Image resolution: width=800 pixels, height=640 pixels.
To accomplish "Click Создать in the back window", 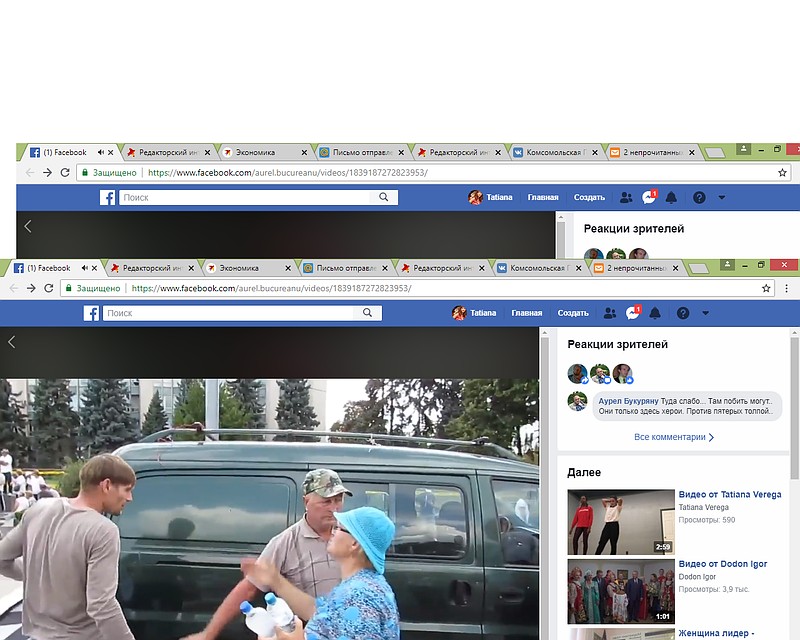I will [x=589, y=198].
